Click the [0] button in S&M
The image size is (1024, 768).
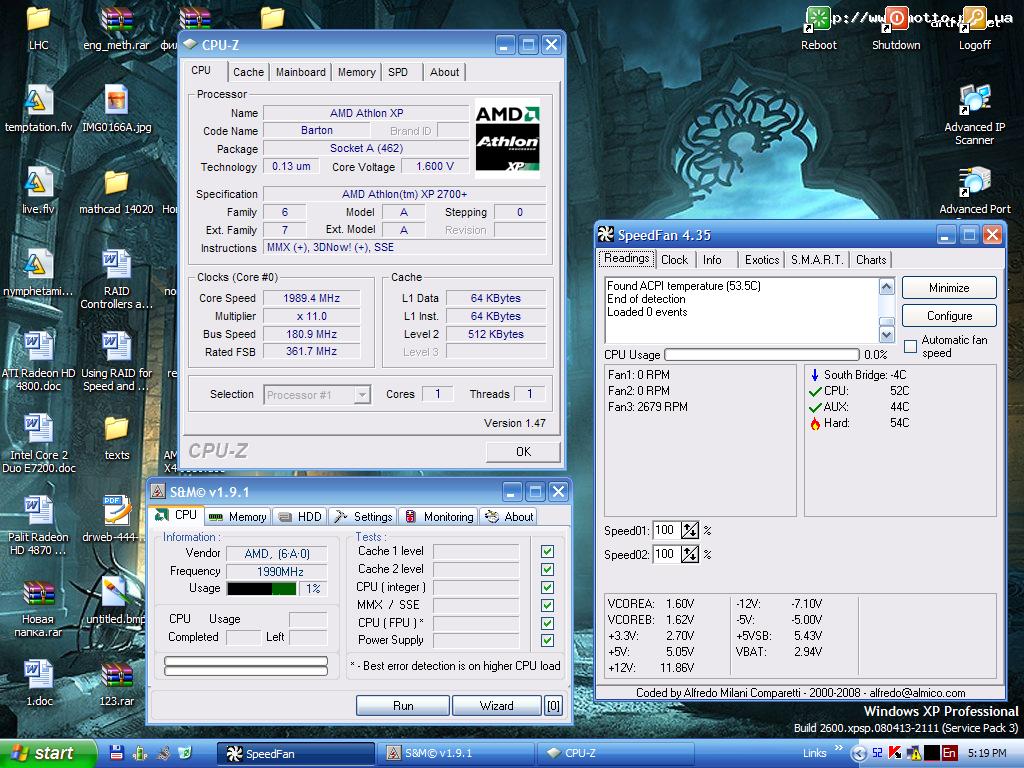coord(553,705)
